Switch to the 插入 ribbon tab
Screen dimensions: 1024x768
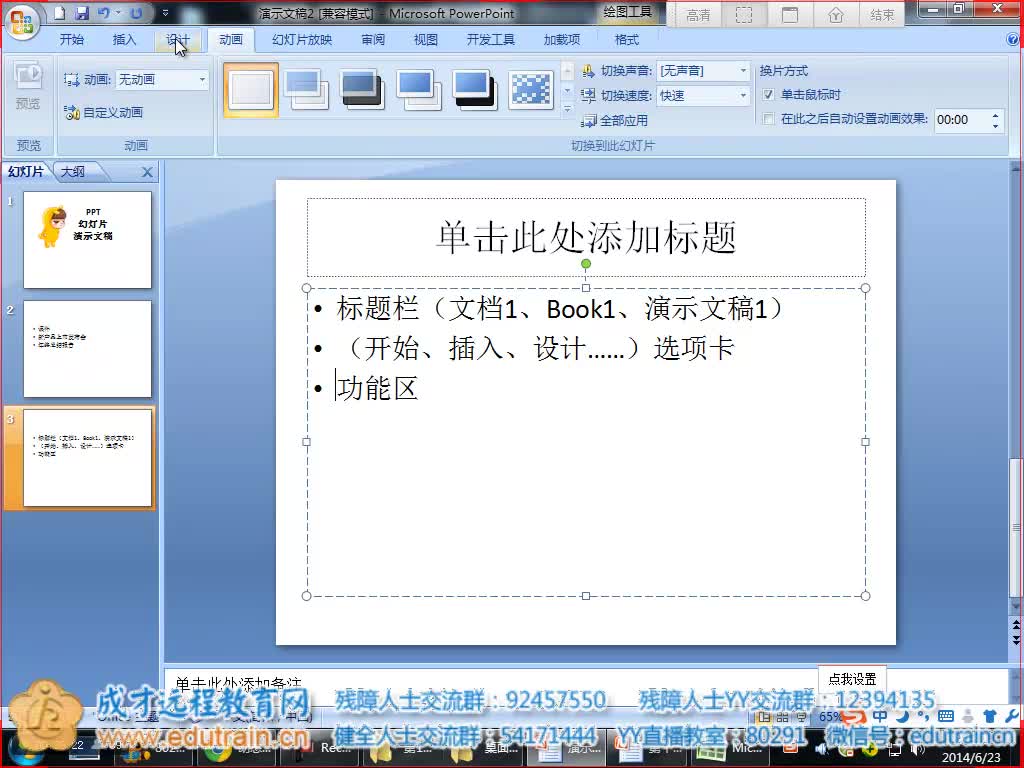tap(124, 40)
